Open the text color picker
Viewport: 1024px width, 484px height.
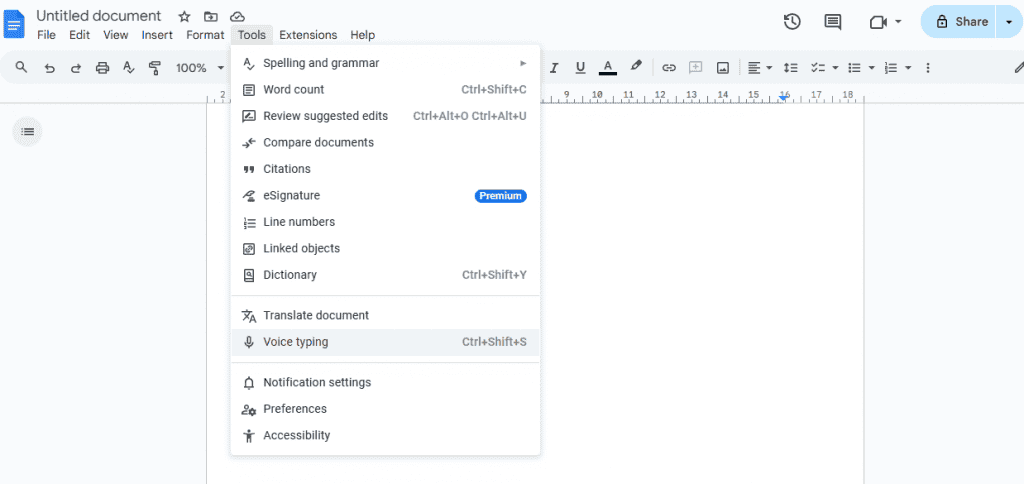pos(608,68)
